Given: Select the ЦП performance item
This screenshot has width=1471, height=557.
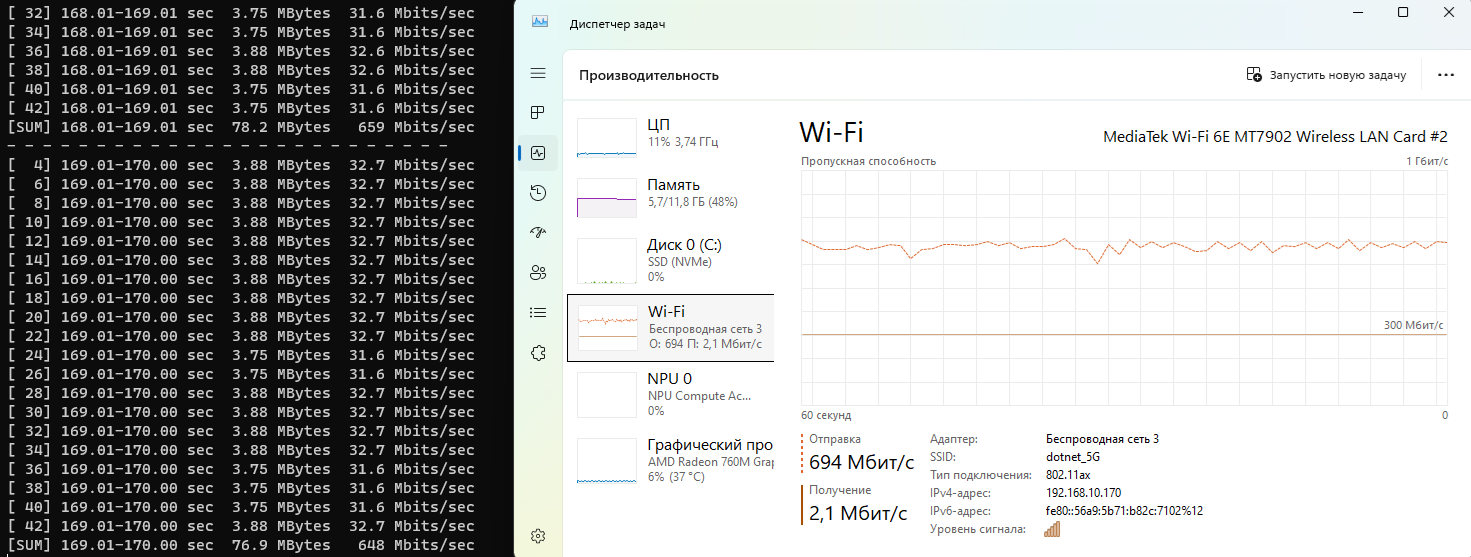Looking at the screenshot, I should 670,137.
